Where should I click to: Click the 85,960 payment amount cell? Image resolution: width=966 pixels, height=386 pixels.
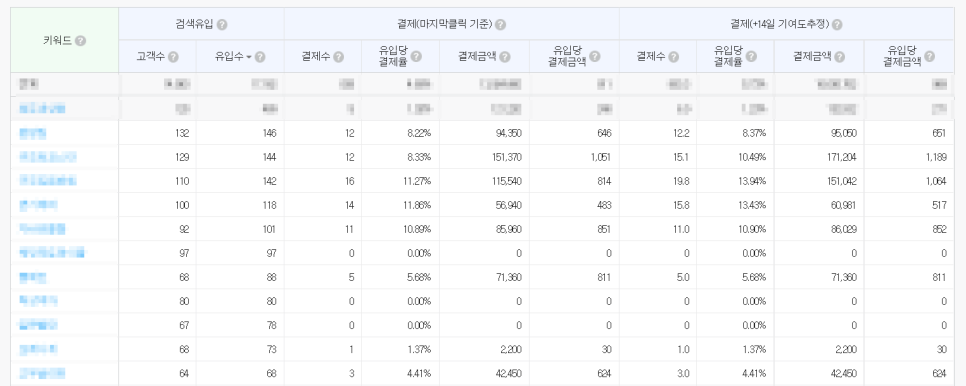484,229
